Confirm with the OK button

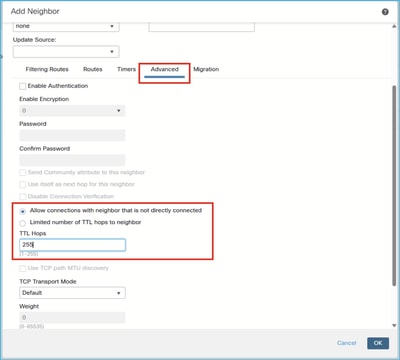[378, 343]
